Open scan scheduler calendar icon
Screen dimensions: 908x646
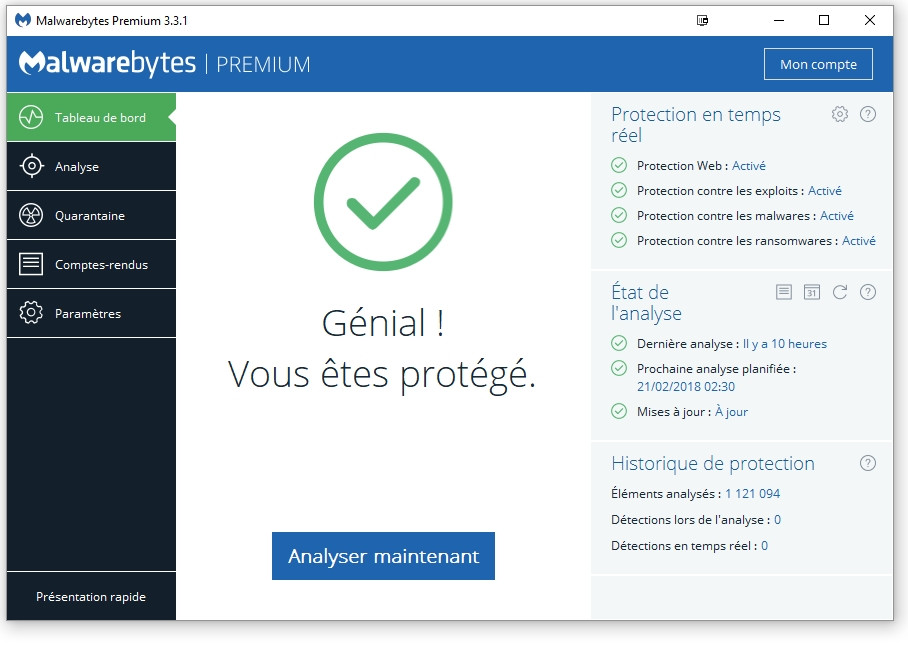[812, 292]
